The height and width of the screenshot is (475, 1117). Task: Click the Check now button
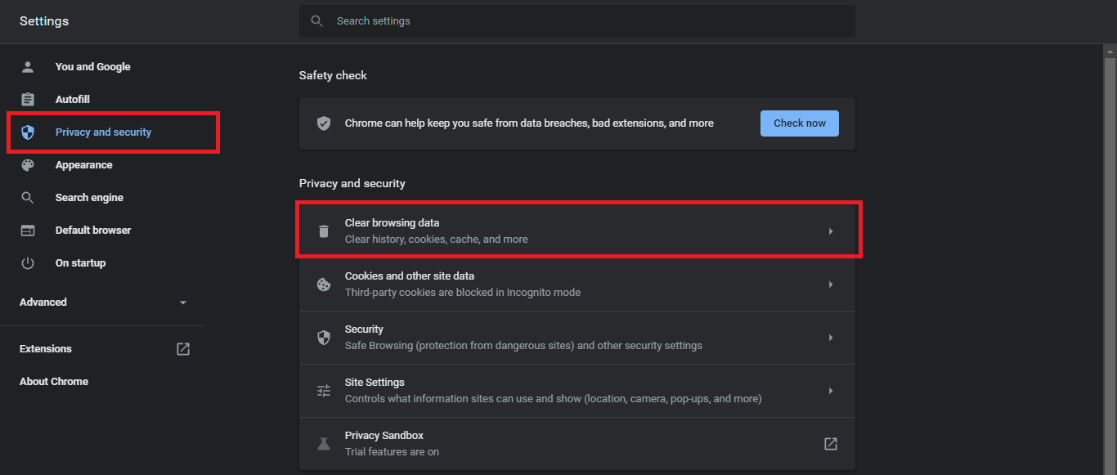(x=799, y=123)
